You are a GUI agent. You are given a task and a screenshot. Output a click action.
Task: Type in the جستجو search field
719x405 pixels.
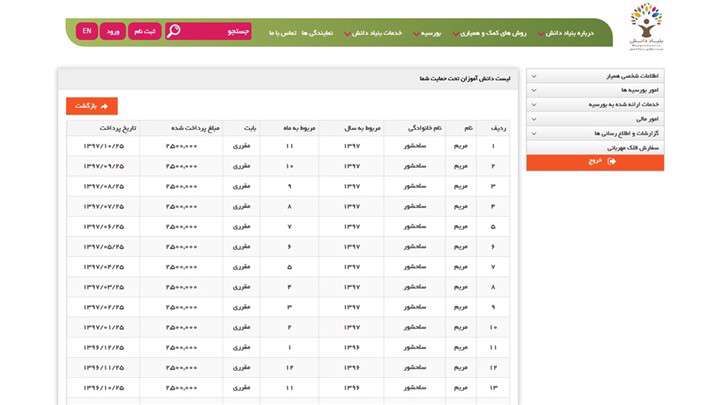220,31
